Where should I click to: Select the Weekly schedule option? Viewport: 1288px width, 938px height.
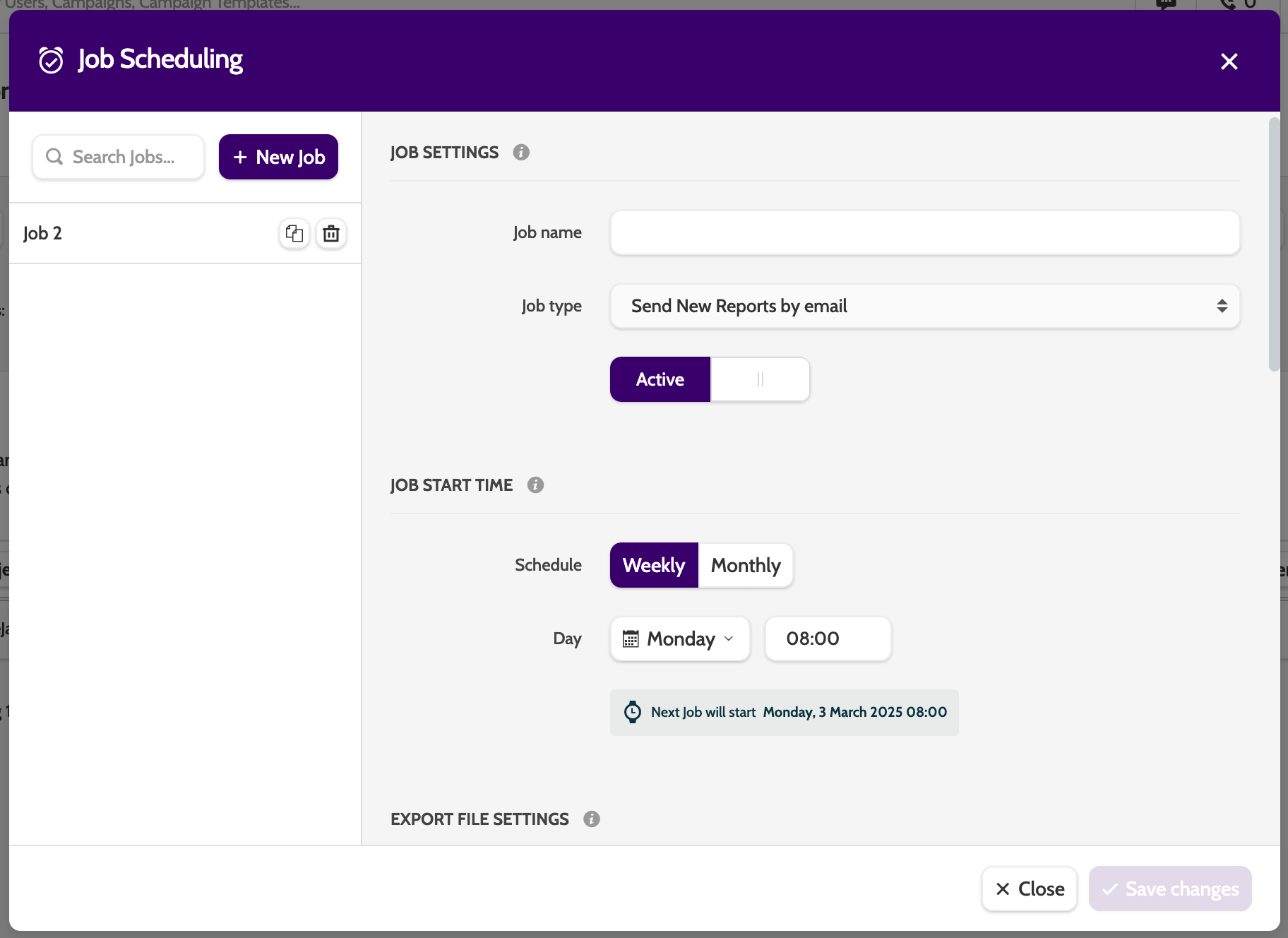(x=654, y=565)
